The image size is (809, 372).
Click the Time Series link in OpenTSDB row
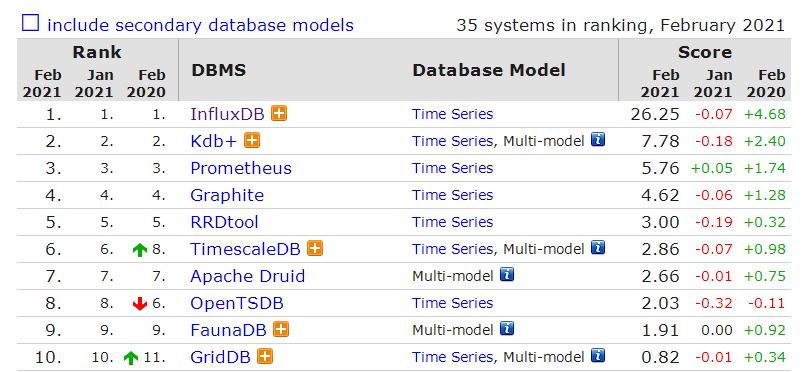(x=452, y=303)
